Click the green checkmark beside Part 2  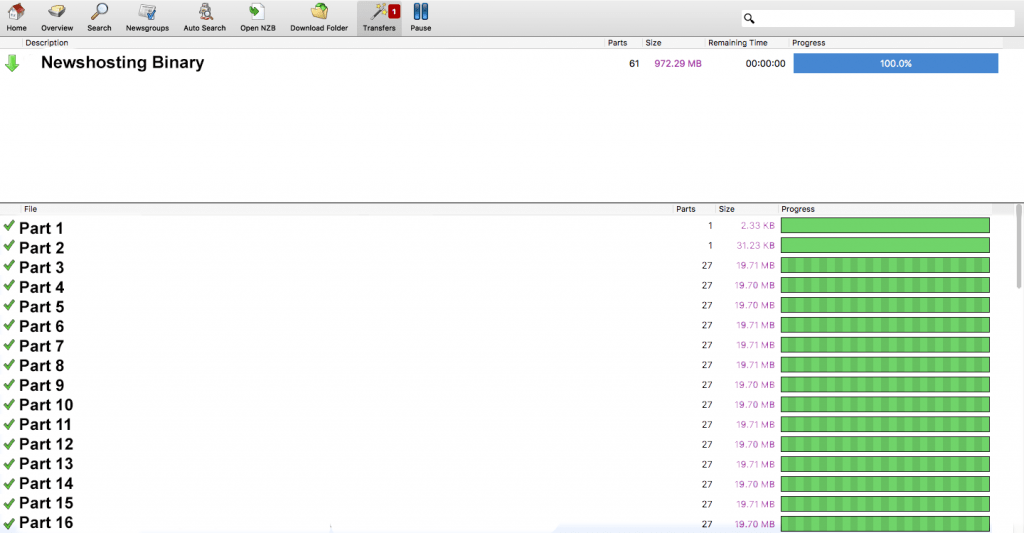pyautogui.click(x=9, y=246)
